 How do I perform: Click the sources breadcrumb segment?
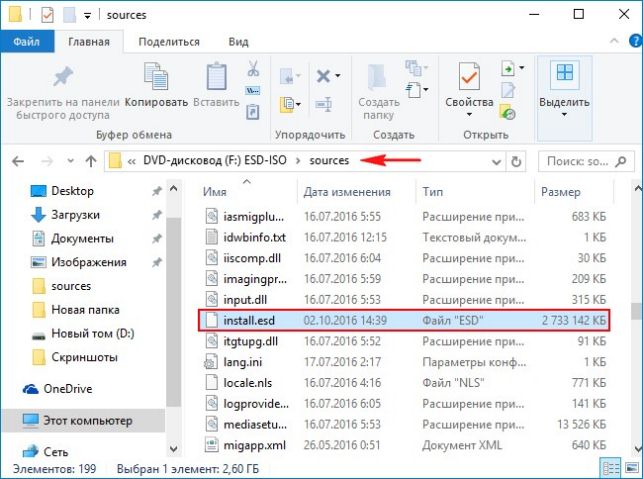tap(329, 160)
